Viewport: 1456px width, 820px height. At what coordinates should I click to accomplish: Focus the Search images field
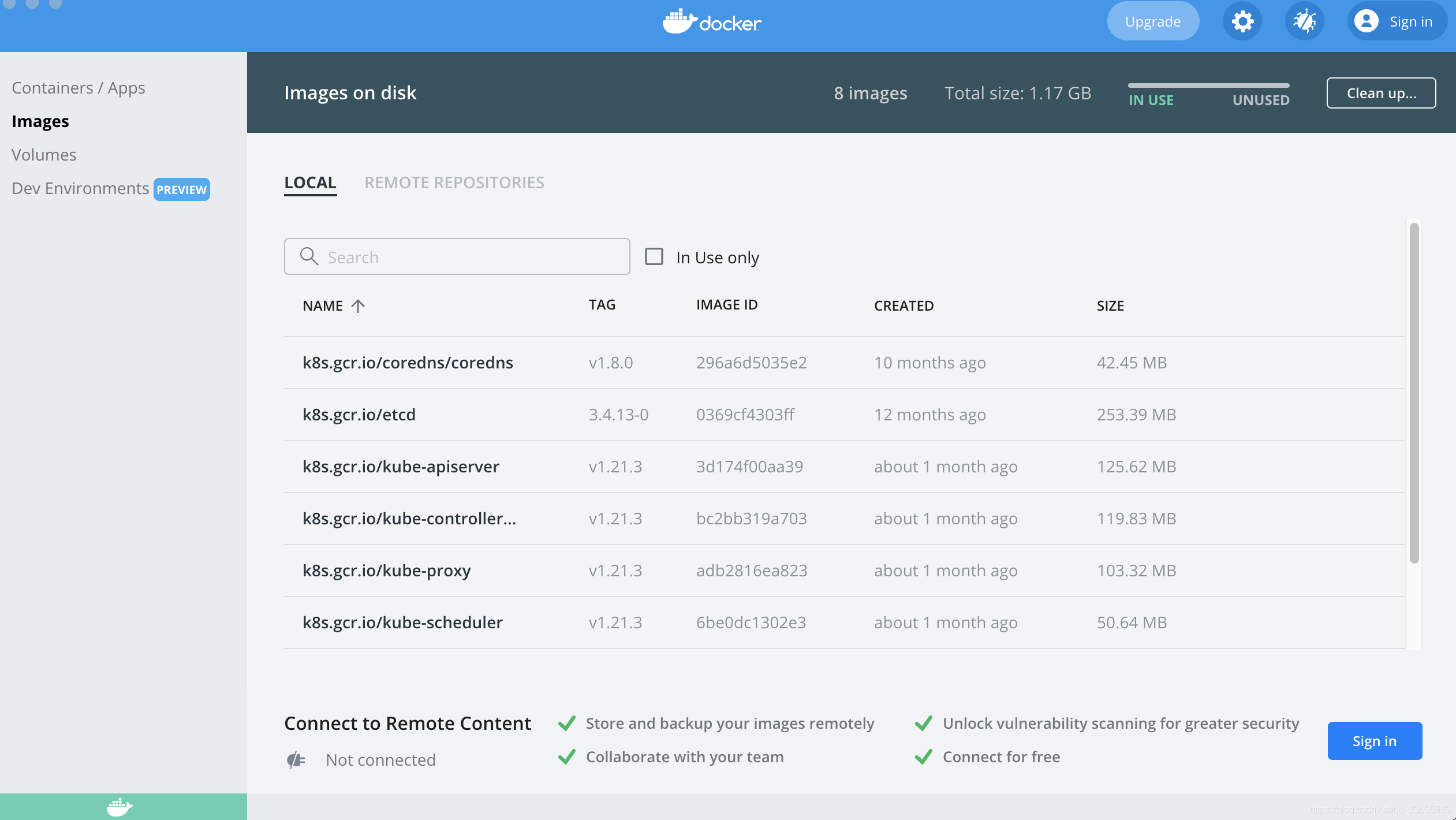click(x=457, y=256)
